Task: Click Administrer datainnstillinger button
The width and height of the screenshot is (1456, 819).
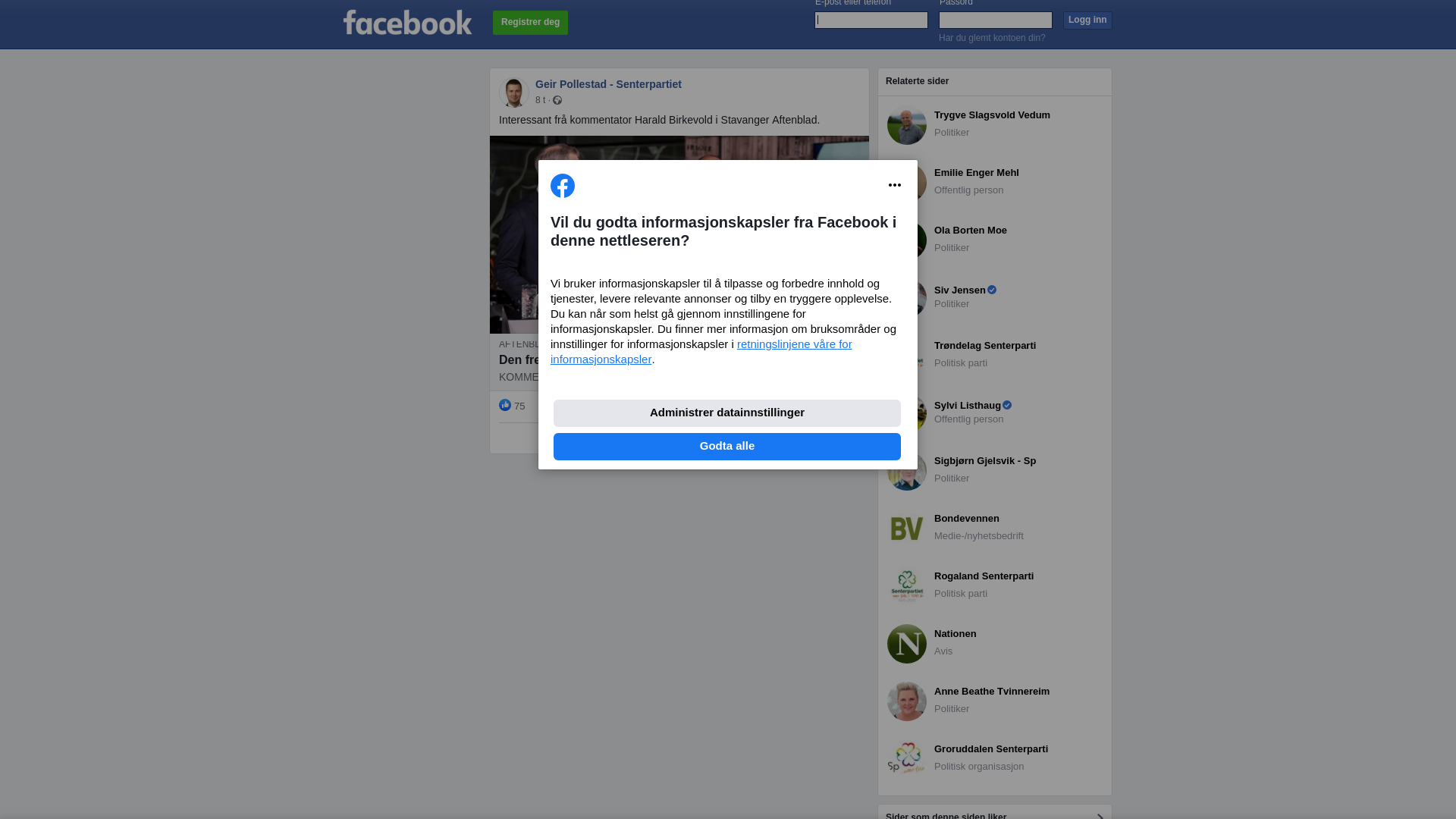Action: (x=727, y=413)
